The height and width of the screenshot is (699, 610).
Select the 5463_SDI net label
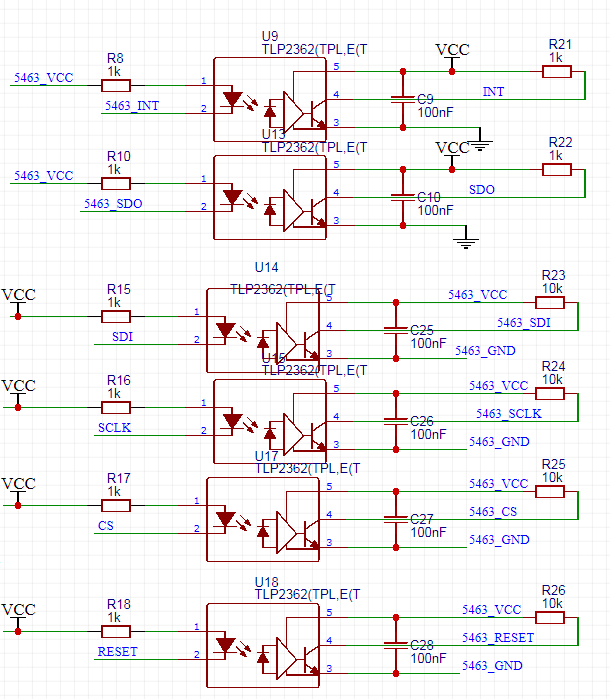(524, 323)
